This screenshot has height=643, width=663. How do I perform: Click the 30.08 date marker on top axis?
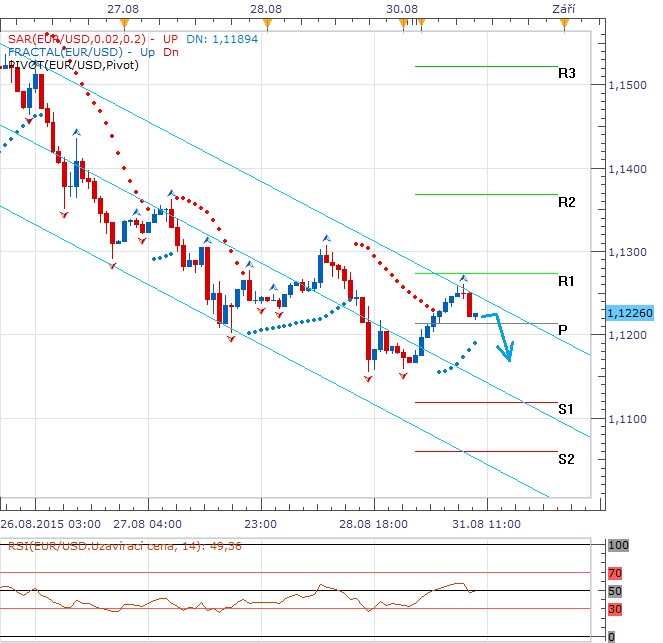pos(400,8)
